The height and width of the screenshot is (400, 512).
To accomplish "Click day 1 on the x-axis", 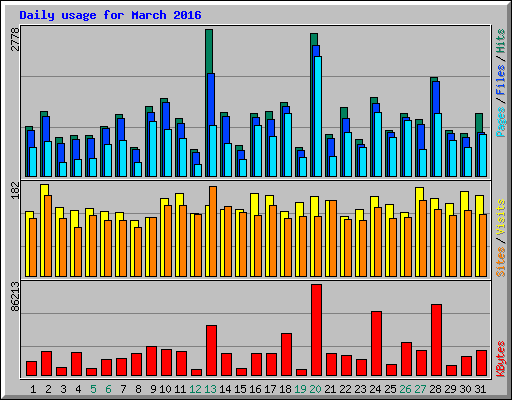I will coord(33,389).
